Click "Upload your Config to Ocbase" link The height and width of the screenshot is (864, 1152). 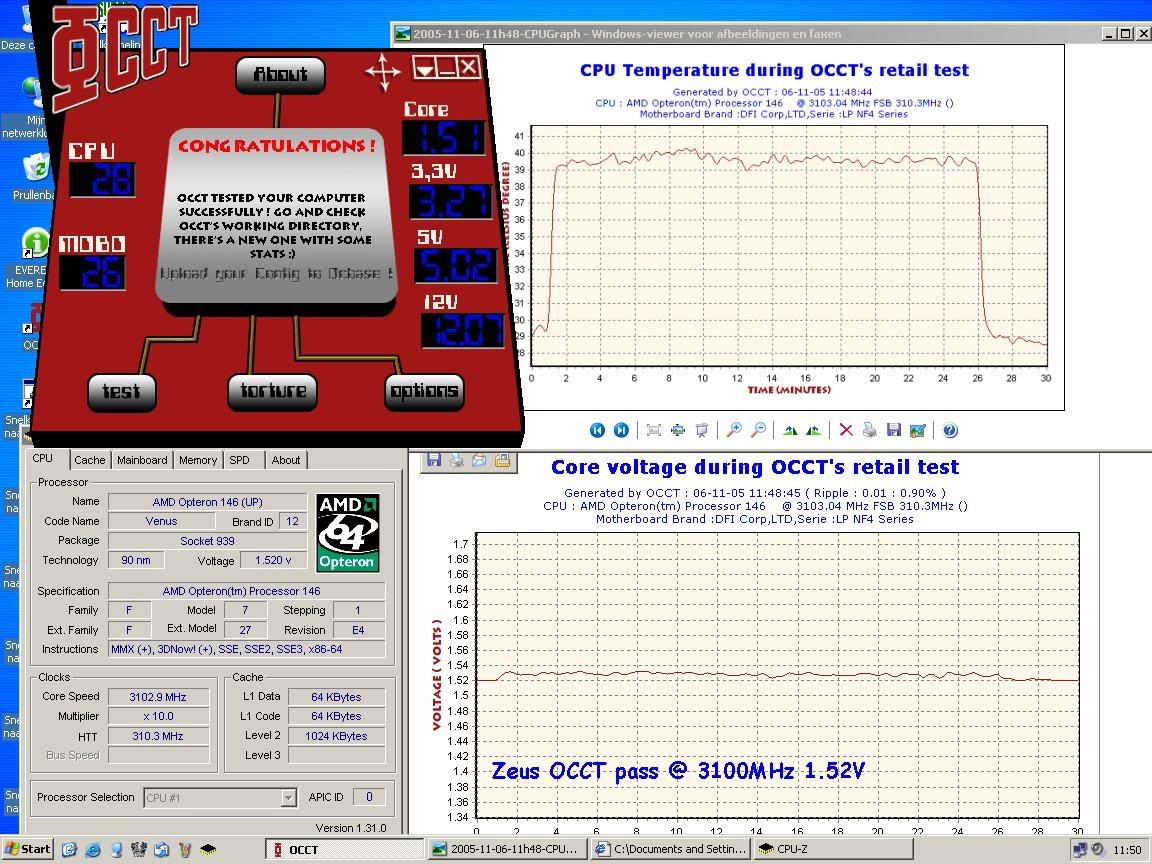[276, 274]
